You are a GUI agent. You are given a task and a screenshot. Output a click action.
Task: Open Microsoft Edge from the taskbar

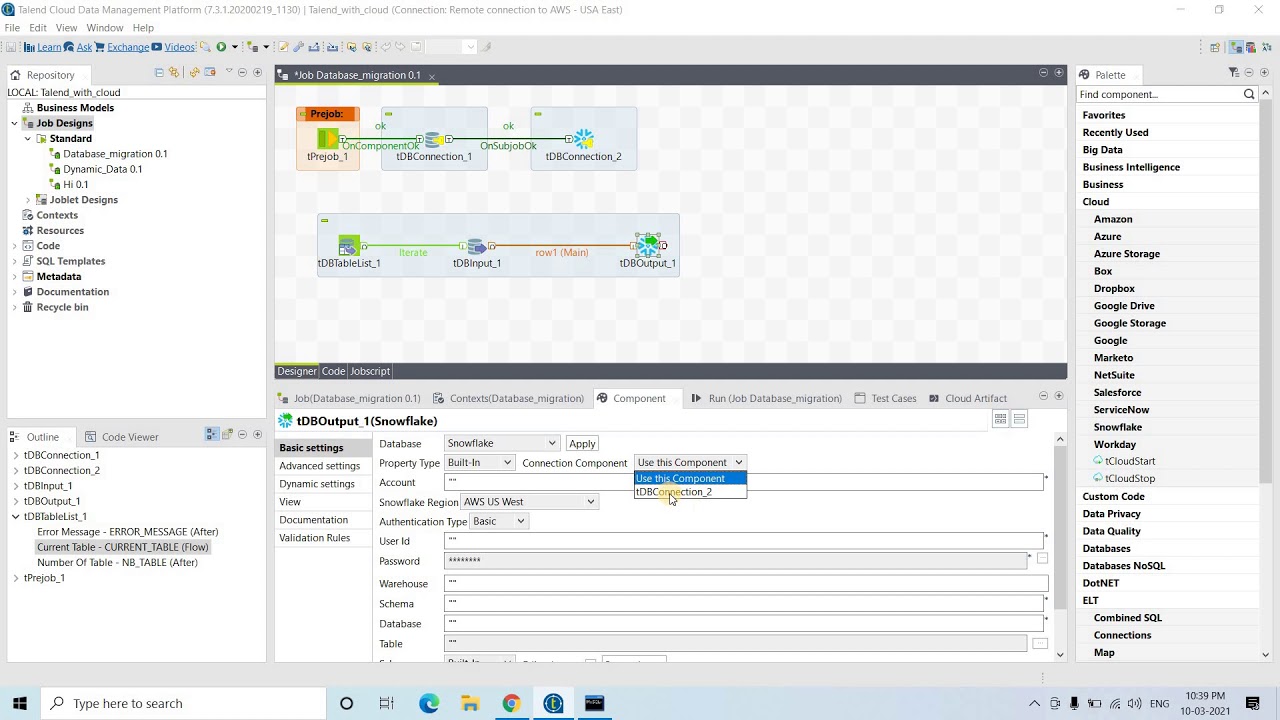coord(429,703)
